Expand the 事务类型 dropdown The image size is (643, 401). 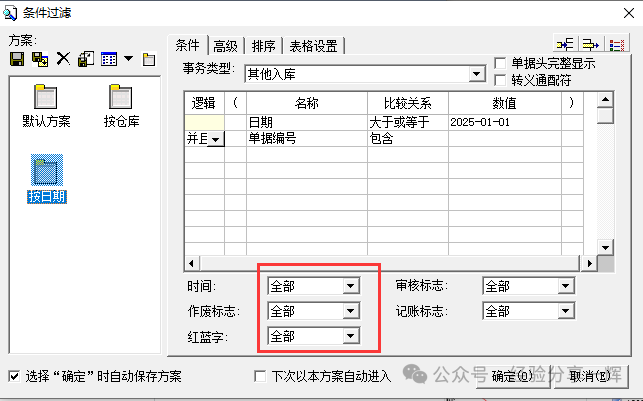476,74
